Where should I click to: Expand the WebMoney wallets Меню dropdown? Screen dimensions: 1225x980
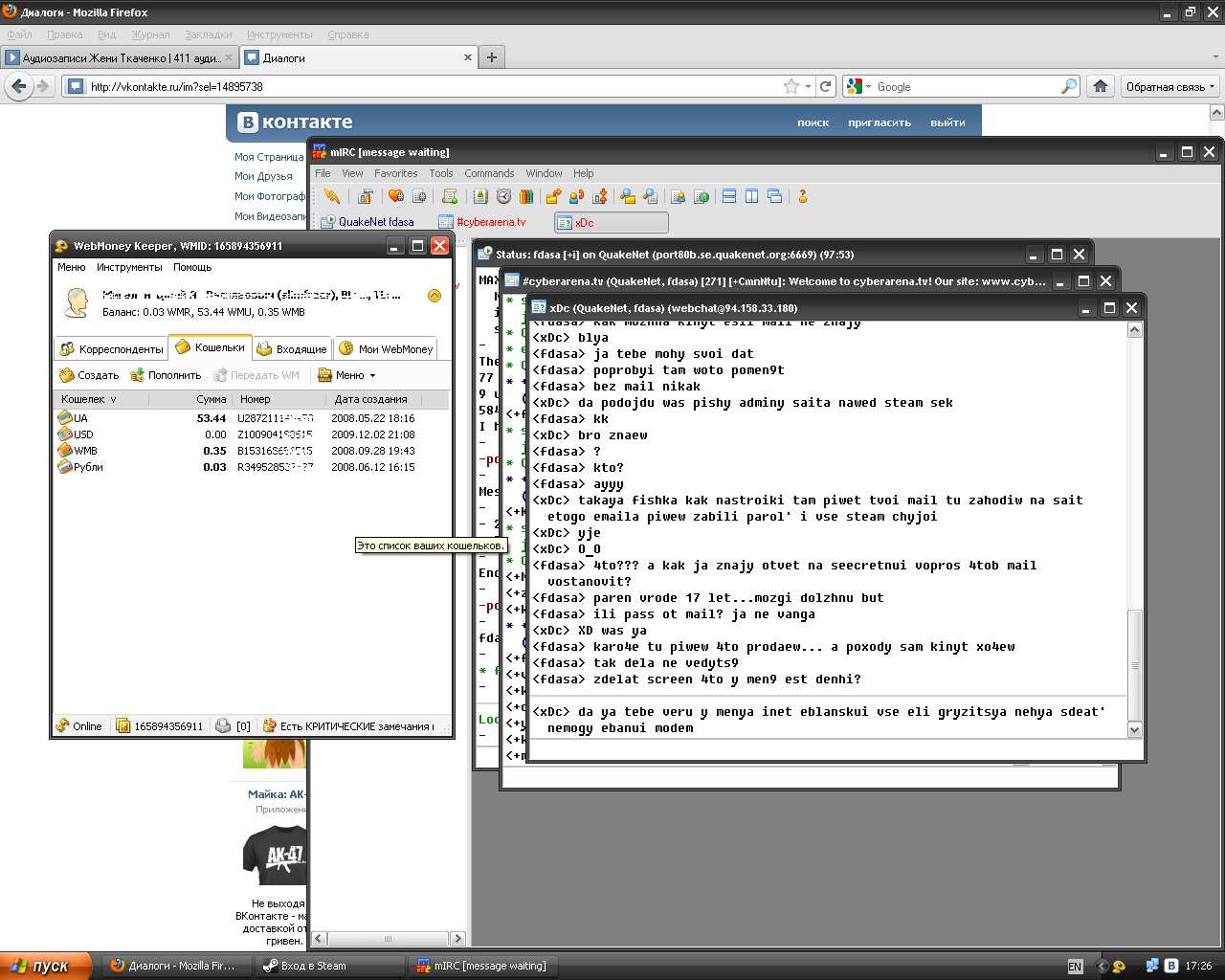coord(347,375)
